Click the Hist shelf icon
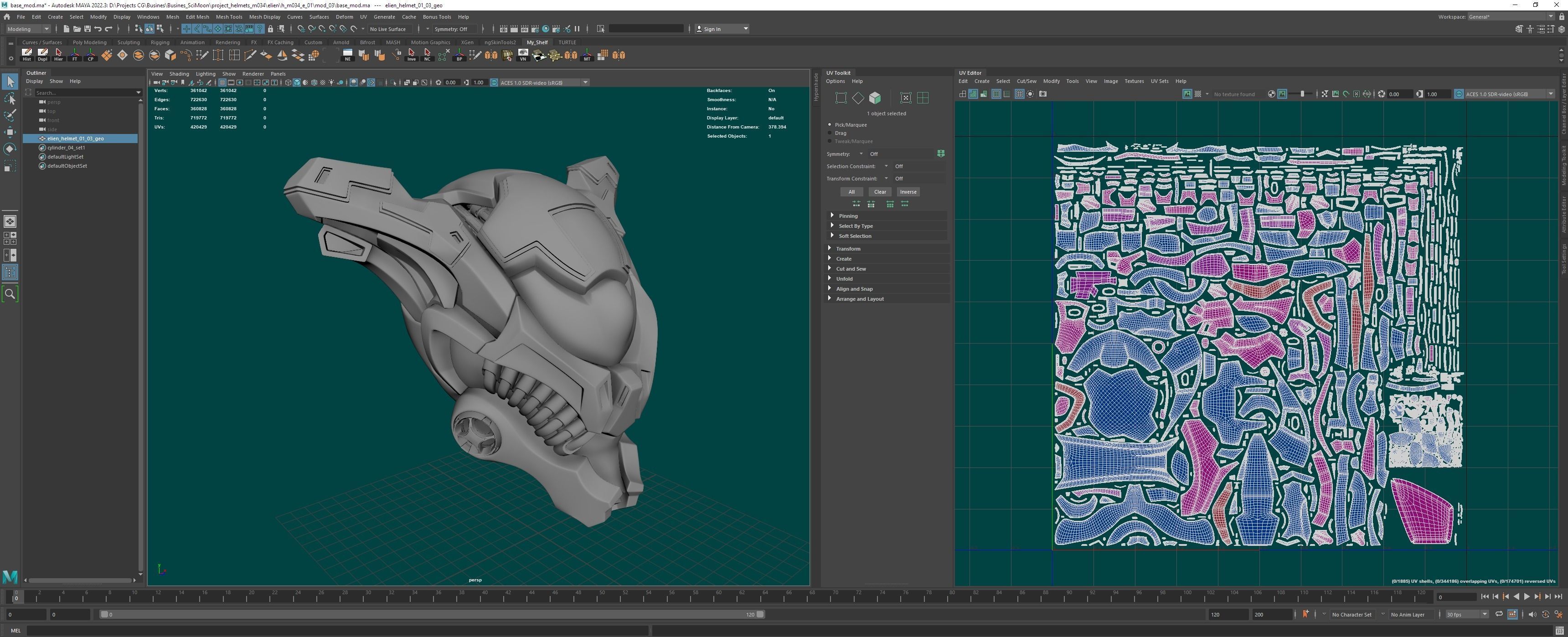 [27, 56]
